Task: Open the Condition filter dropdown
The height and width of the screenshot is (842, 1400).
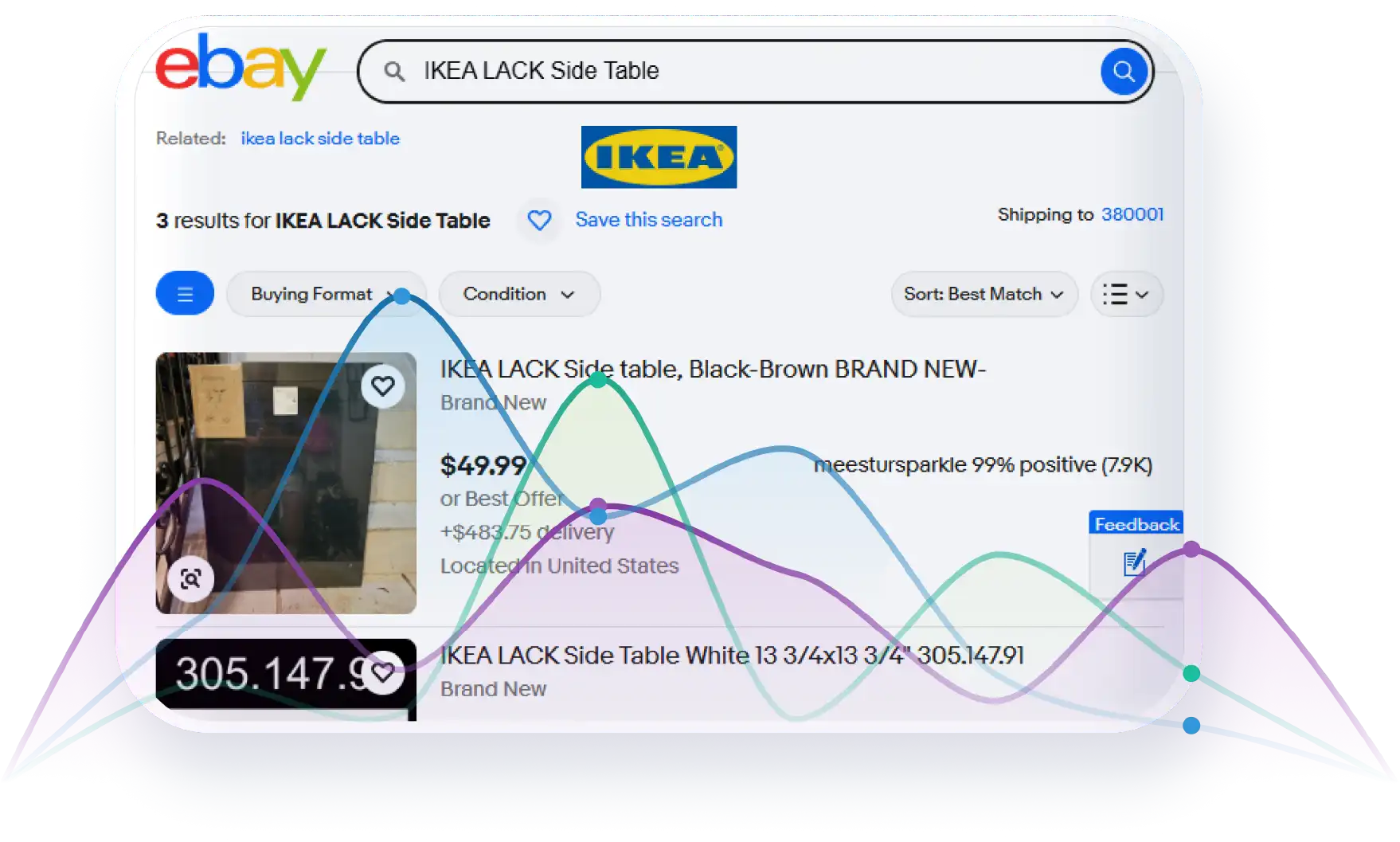Action: pos(518,294)
